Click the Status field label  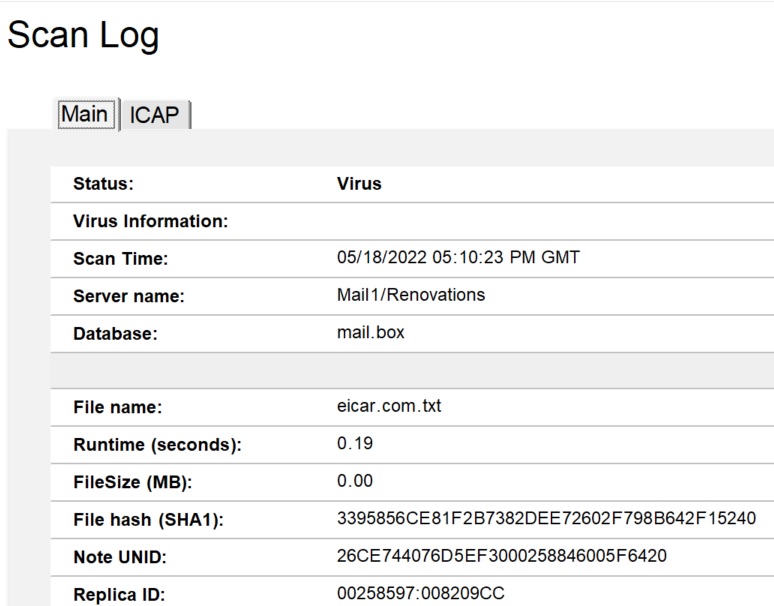click(x=103, y=184)
